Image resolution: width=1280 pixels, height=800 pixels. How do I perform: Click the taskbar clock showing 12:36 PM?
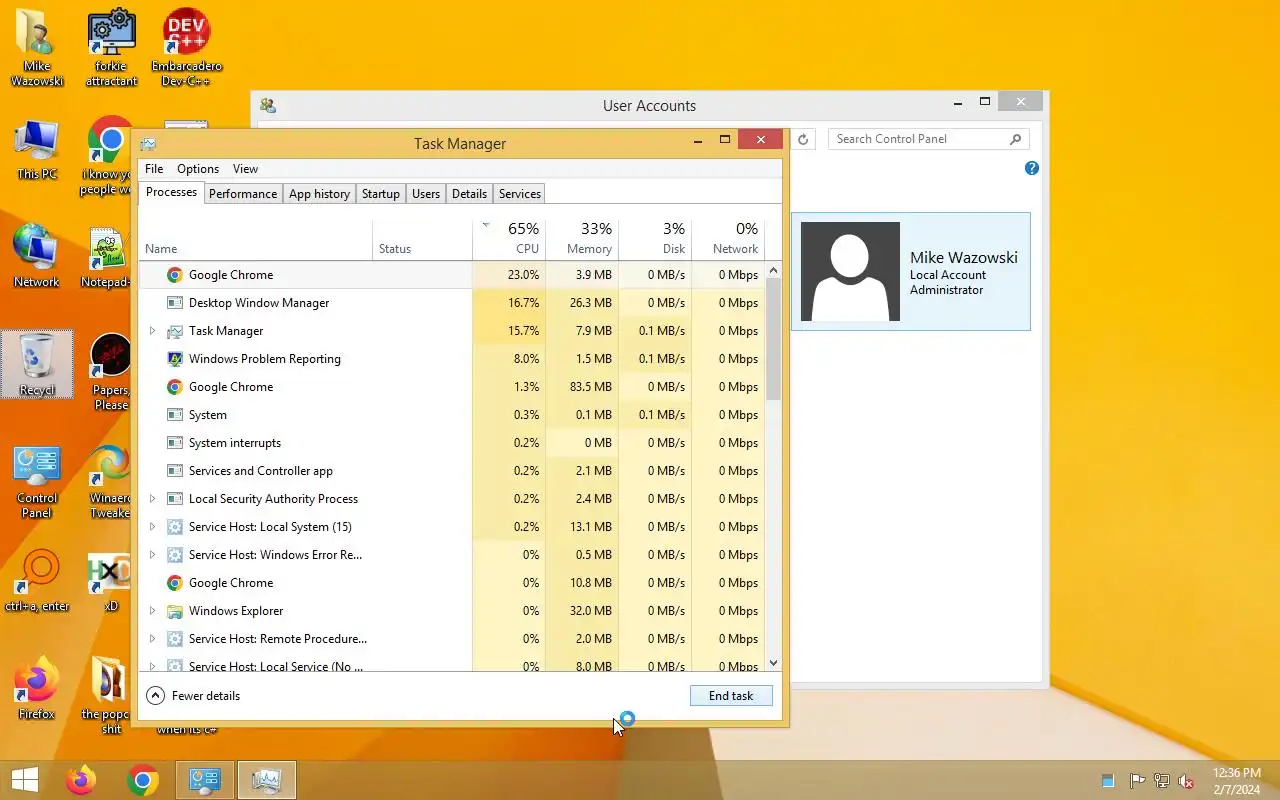pyautogui.click(x=1237, y=781)
